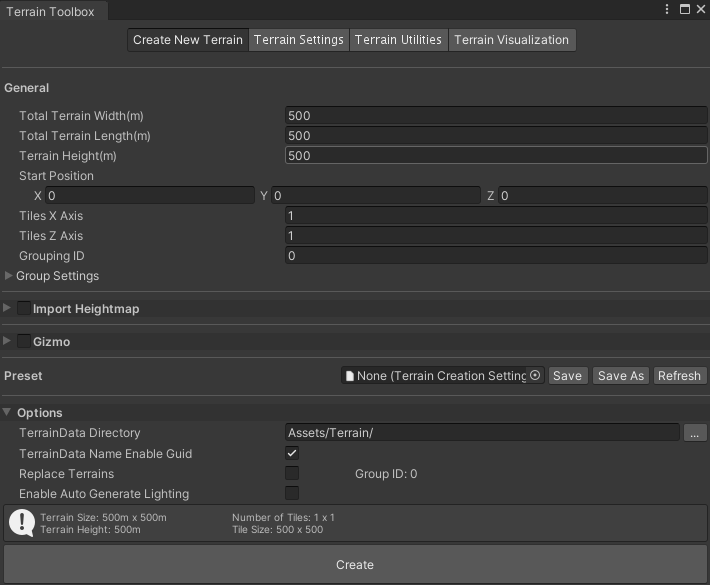
Task: Enable the Import Heightmap checkbox
Action: (x=24, y=309)
